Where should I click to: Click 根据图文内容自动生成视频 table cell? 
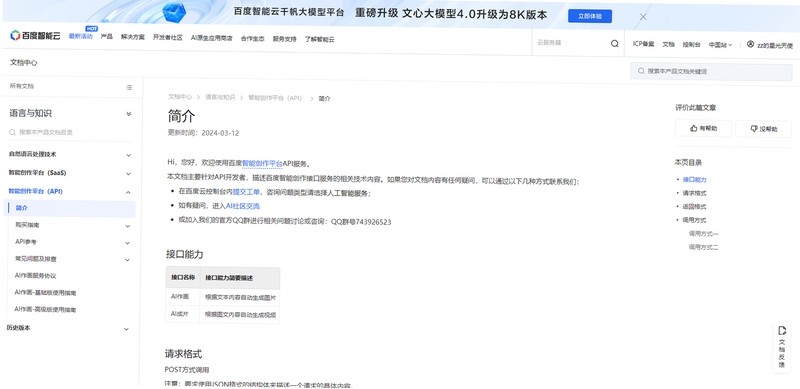coord(240,315)
